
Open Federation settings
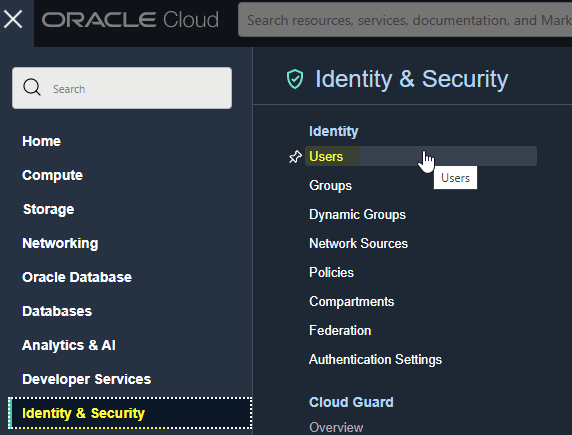[340, 330]
